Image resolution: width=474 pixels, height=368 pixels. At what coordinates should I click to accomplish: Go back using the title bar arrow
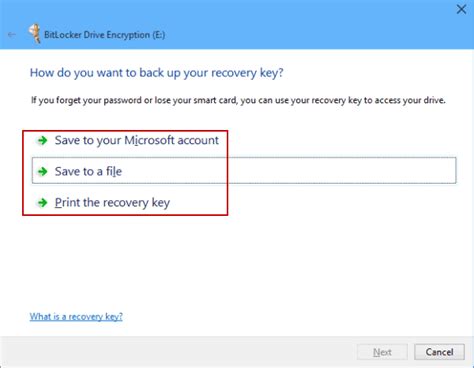(12, 35)
